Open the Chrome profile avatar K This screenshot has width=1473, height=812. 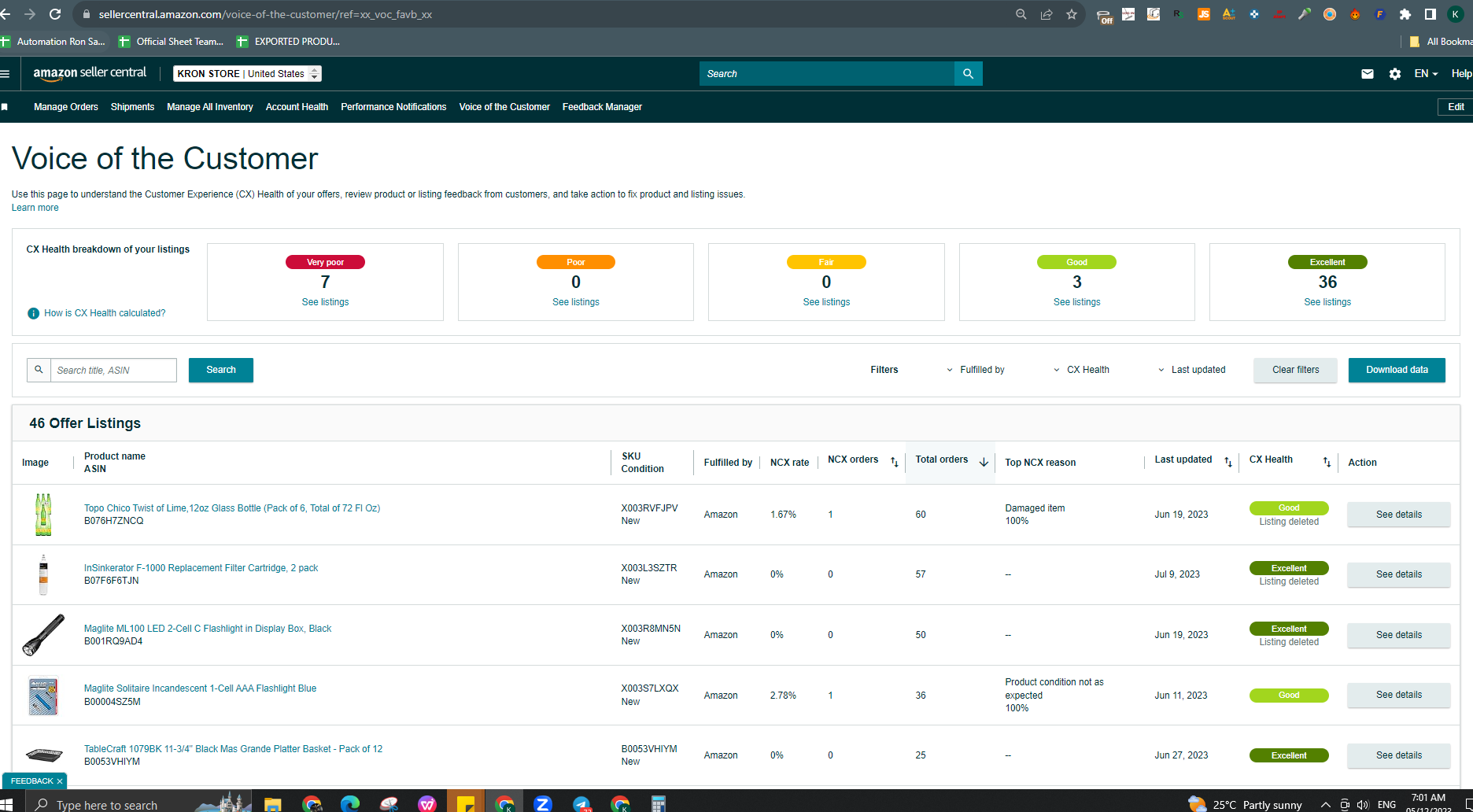[x=1456, y=14]
